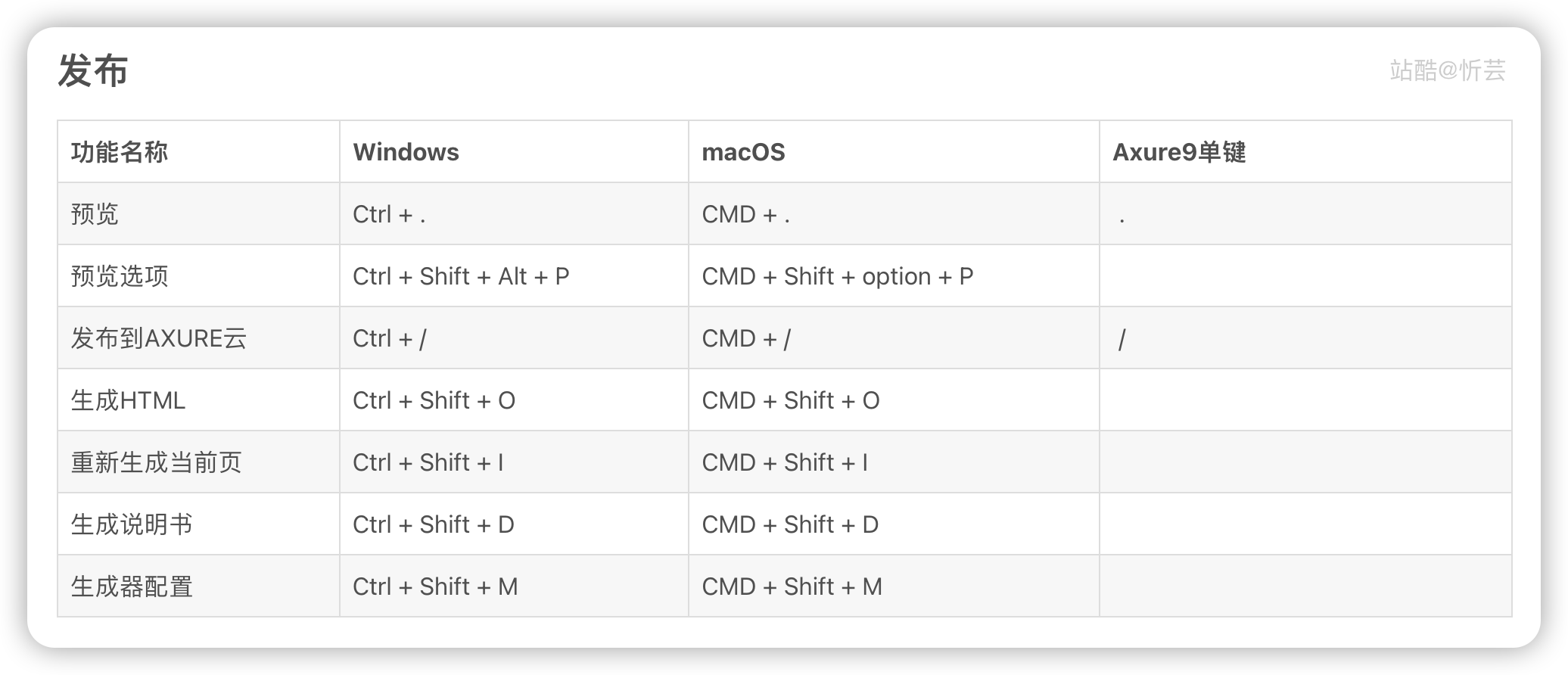Viewport: 1568px width, 675px height.
Task: Select the macOS column header
Action: [x=743, y=152]
